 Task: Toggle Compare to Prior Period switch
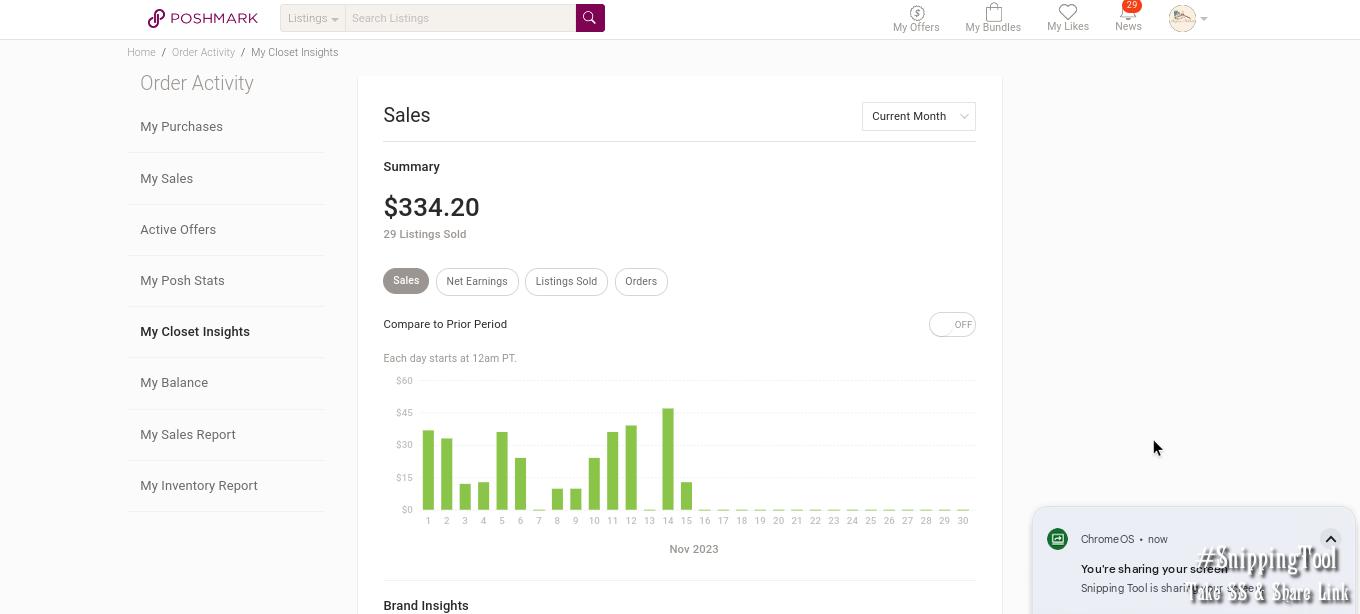tap(952, 324)
